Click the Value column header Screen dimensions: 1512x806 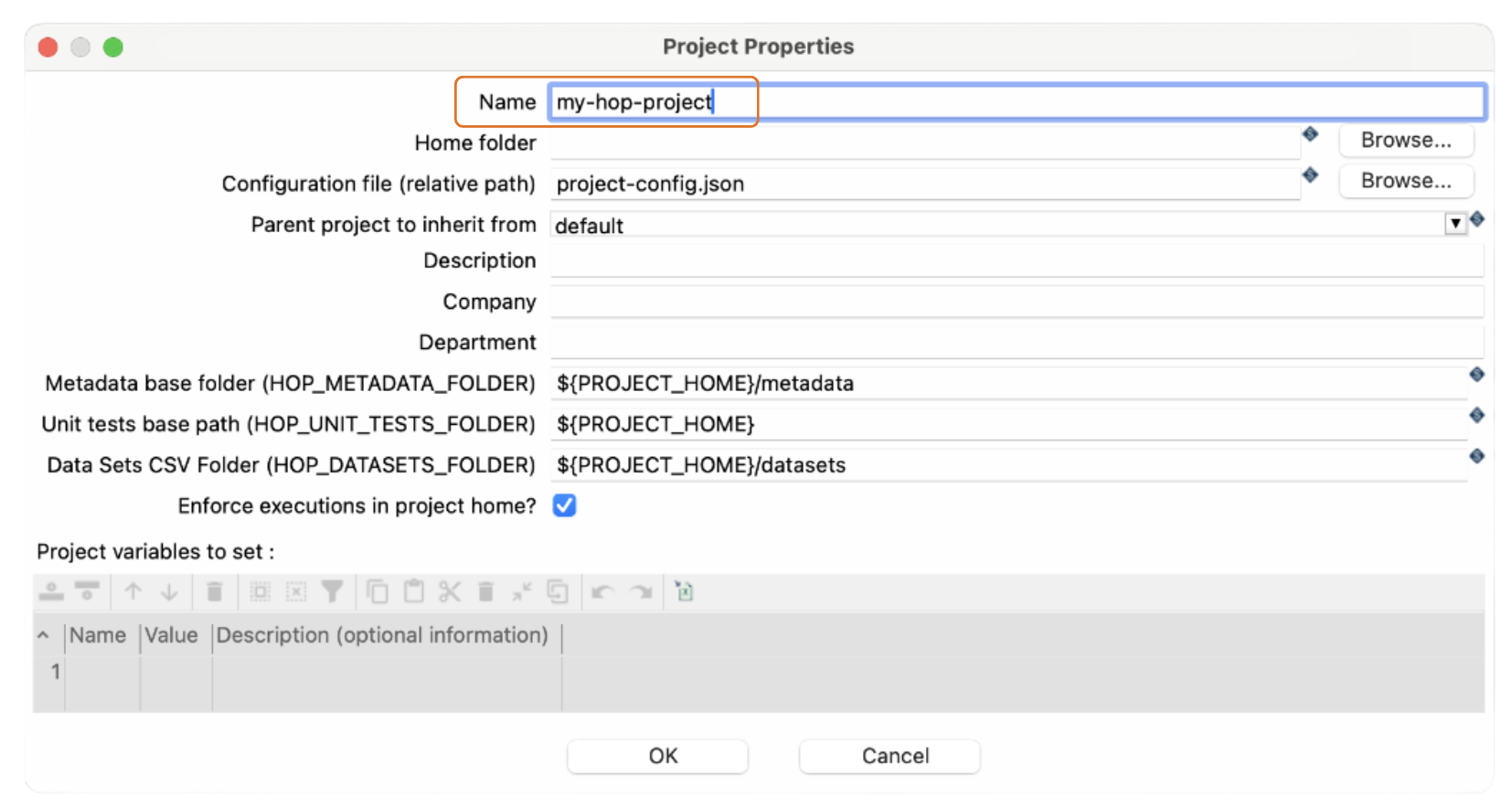click(172, 635)
